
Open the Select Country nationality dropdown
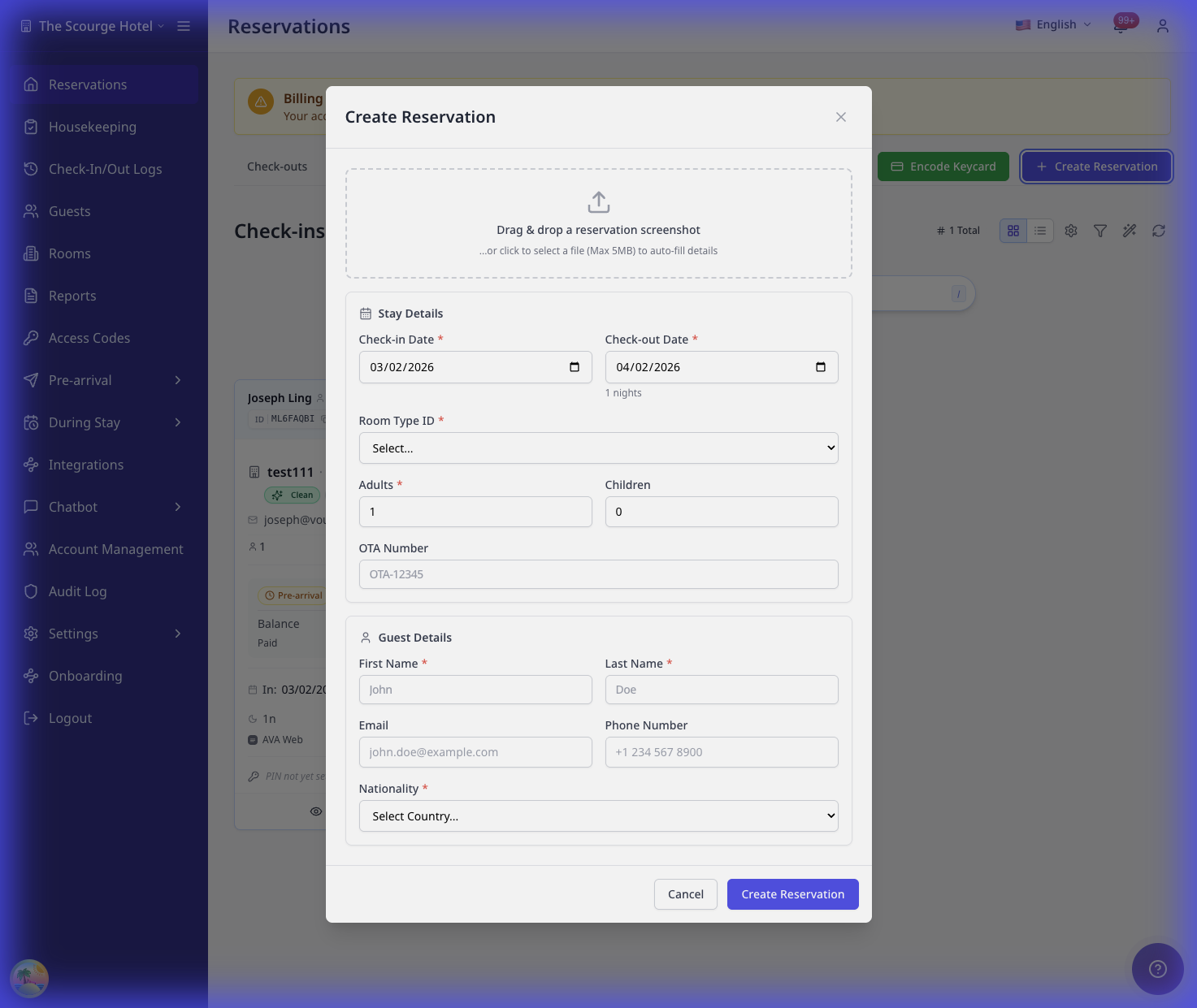pos(598,815)
